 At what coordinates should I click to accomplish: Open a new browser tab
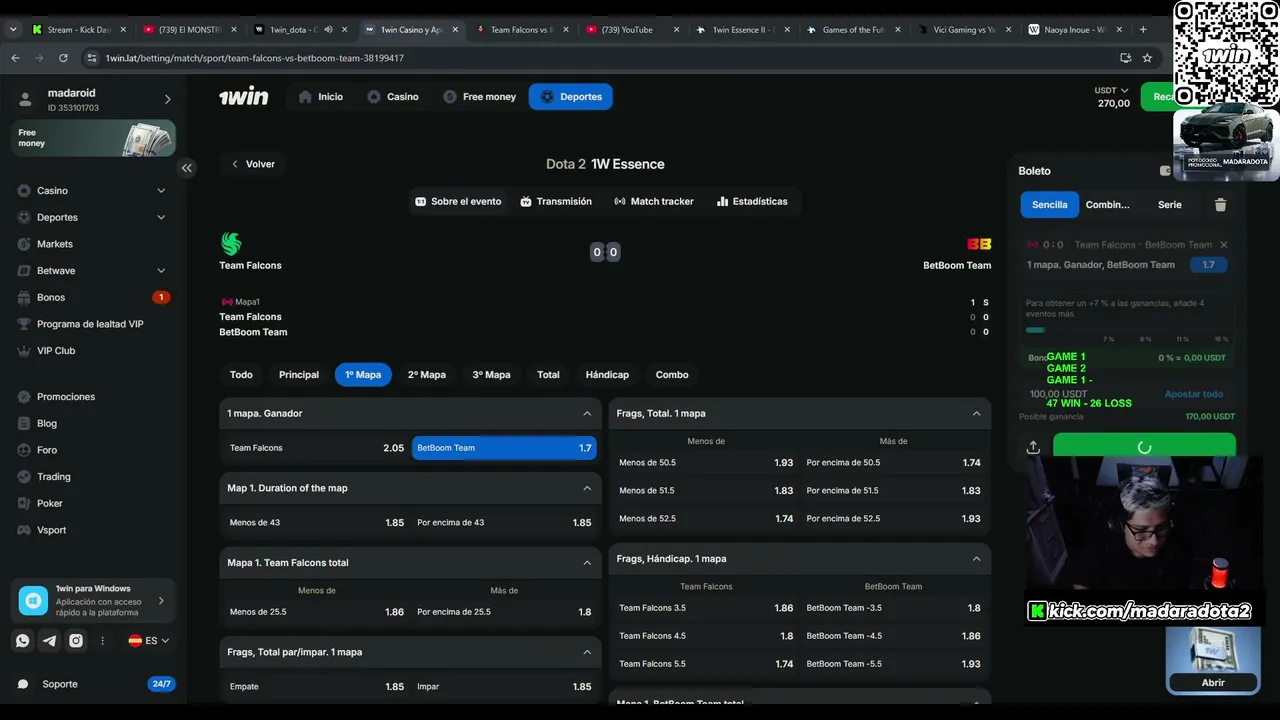pyautogui.click(x=1143, y=30)
